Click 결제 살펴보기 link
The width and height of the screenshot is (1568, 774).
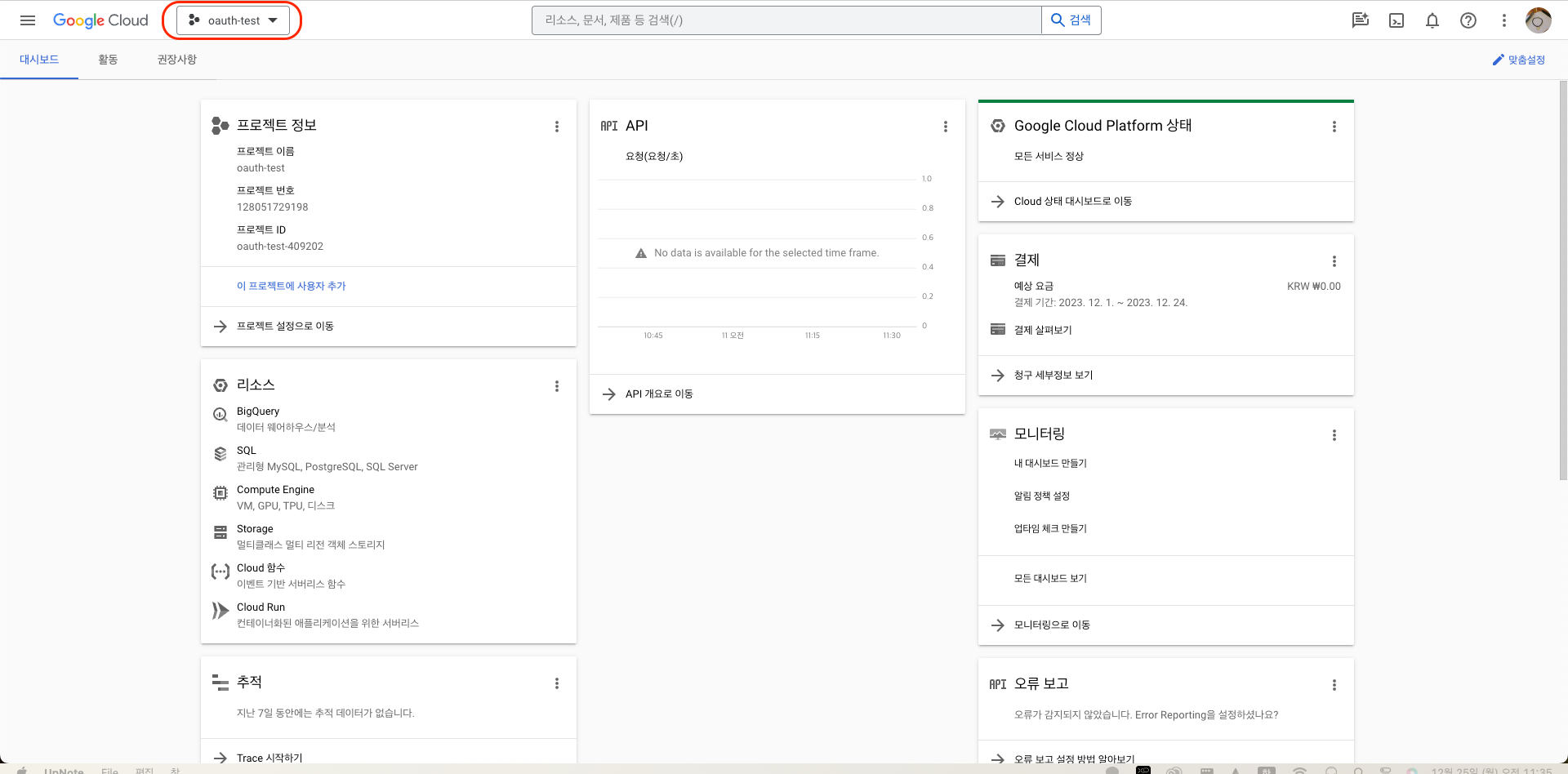click(x=1043, y=330)
